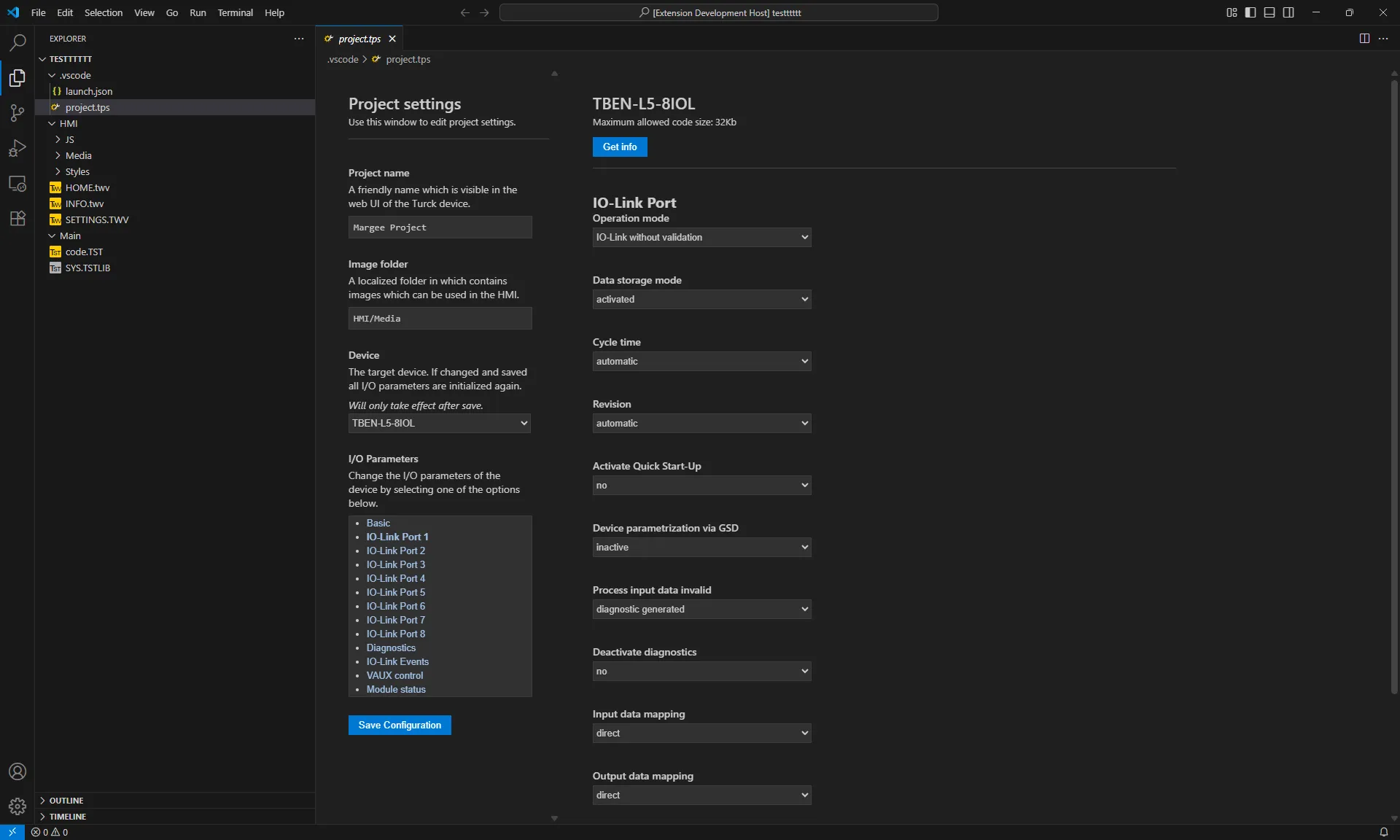
Task: Open the Diagnostics parameters link
Action: pos(391,647)
